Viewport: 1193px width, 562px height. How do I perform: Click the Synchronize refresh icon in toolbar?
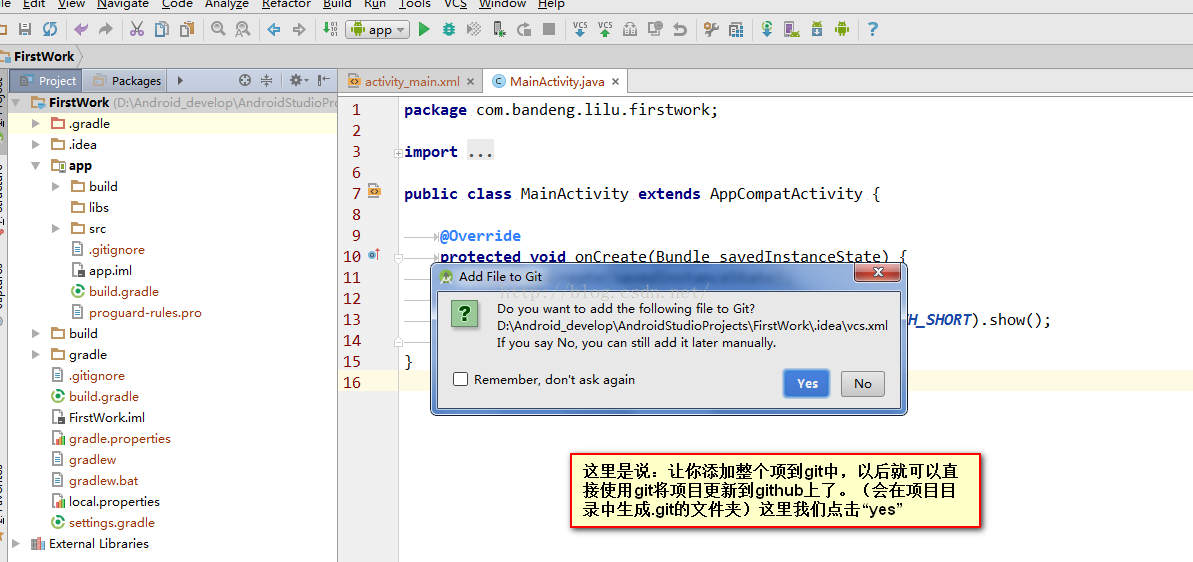[x=50, y=30]
